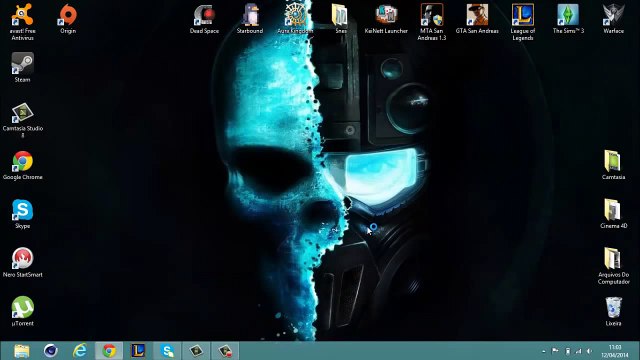
Task: Open File Explorer from taskbar
Action: (x=22, y=351)
